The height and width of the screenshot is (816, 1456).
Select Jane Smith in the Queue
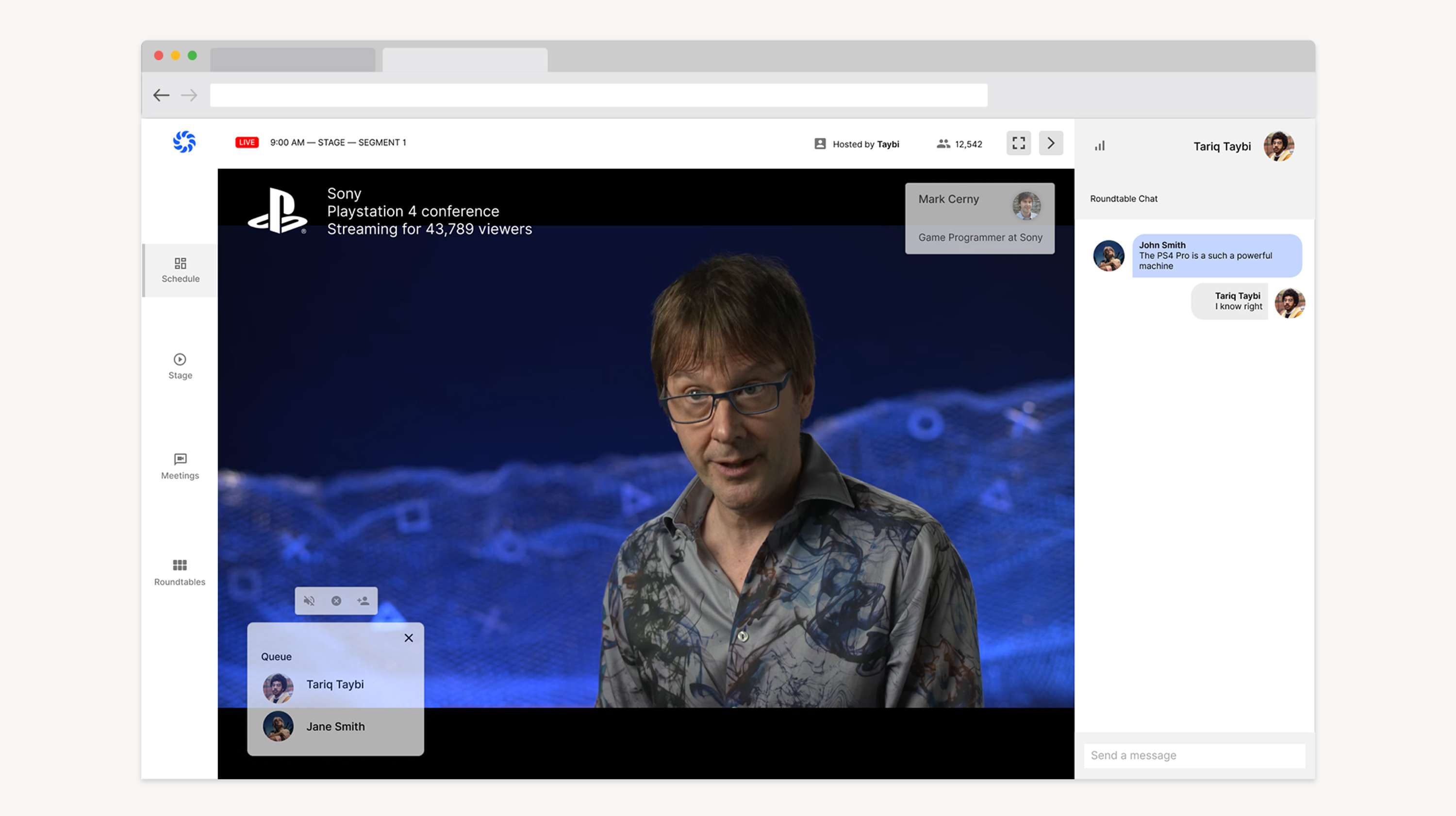pos(335,727)
